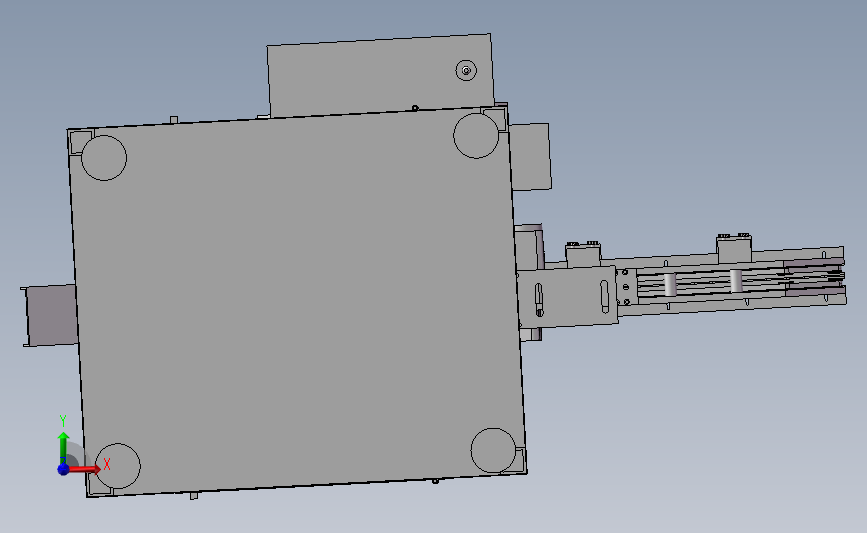867x533 pixels.
Task: Click the blue Z axis ball on triad
Action: tap(63, 469)
